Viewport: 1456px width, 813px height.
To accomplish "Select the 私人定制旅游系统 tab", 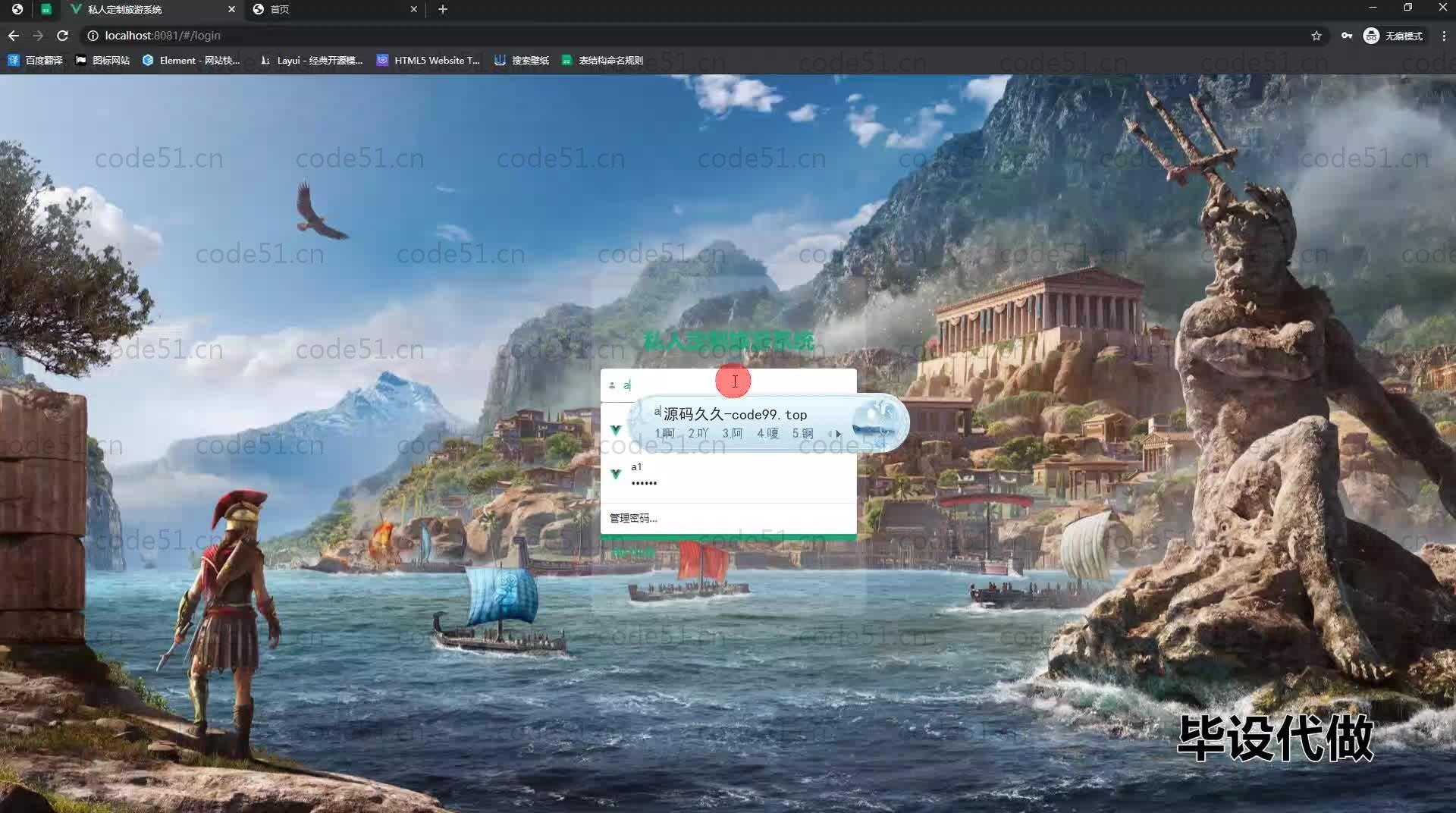I will coord(152,9).
